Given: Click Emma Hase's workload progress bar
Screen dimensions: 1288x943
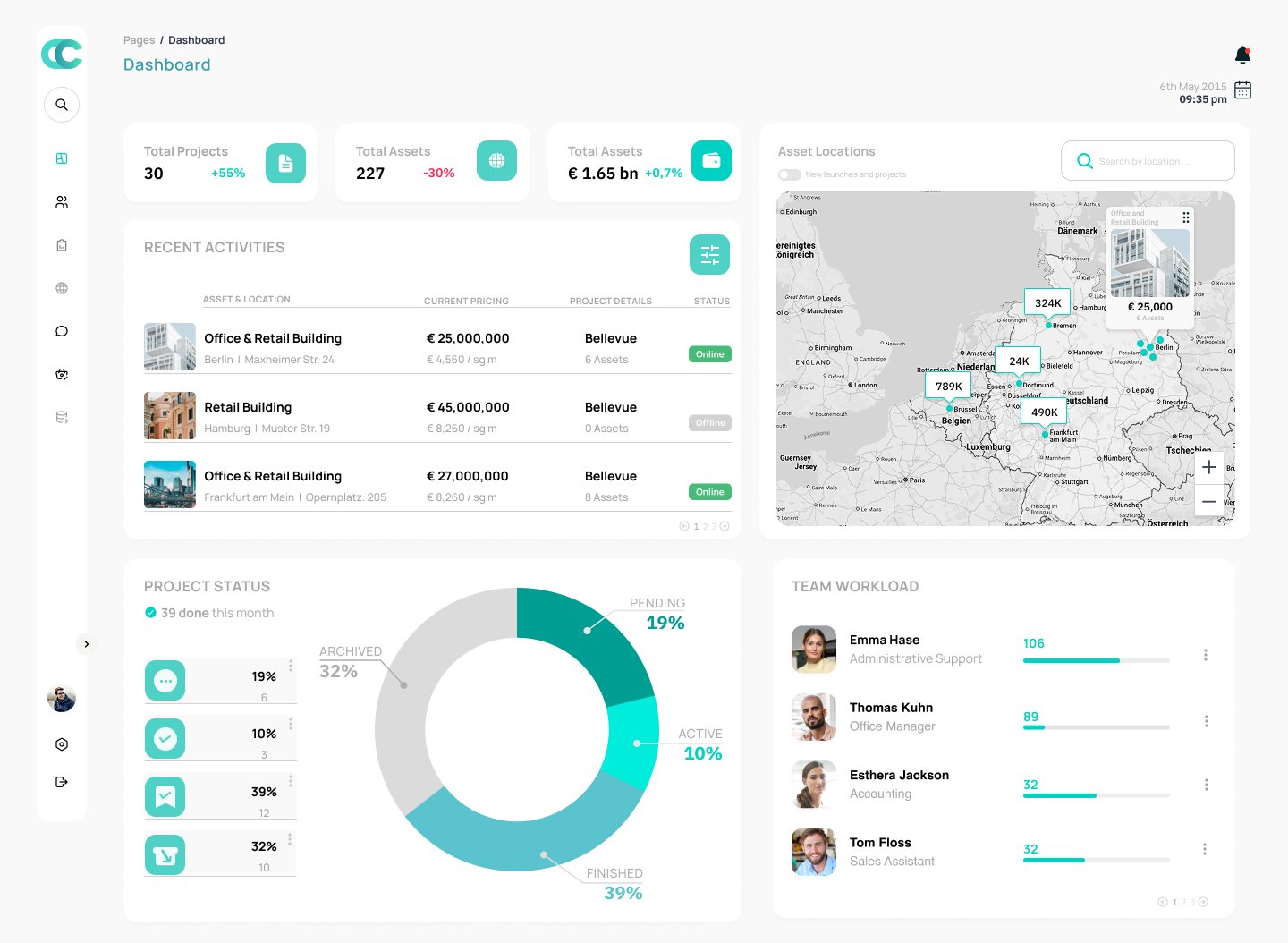Looking at the screenshot, I should click(x=1096, y=660).
